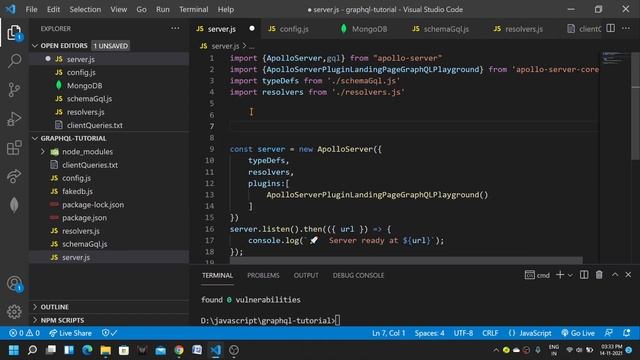Open the Live Share view in activity bar

(x=14, y=176)
